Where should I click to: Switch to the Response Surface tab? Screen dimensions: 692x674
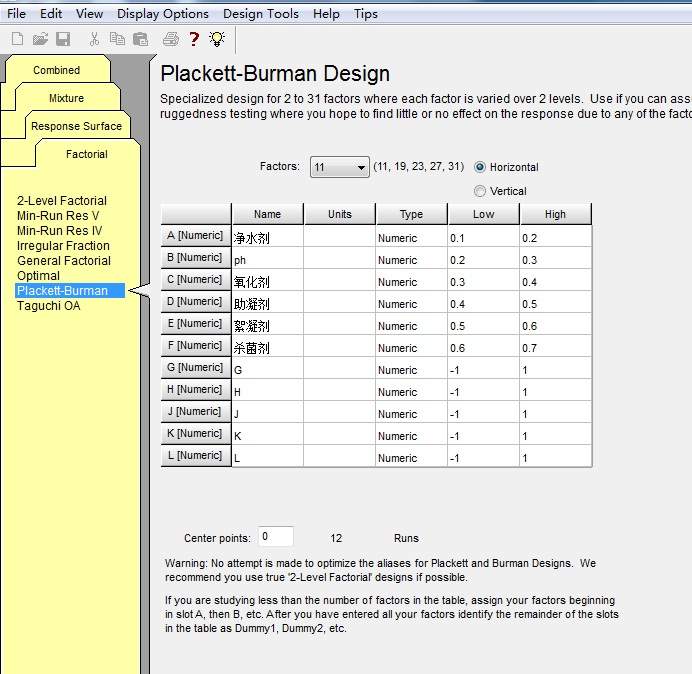tap(76, 126)
